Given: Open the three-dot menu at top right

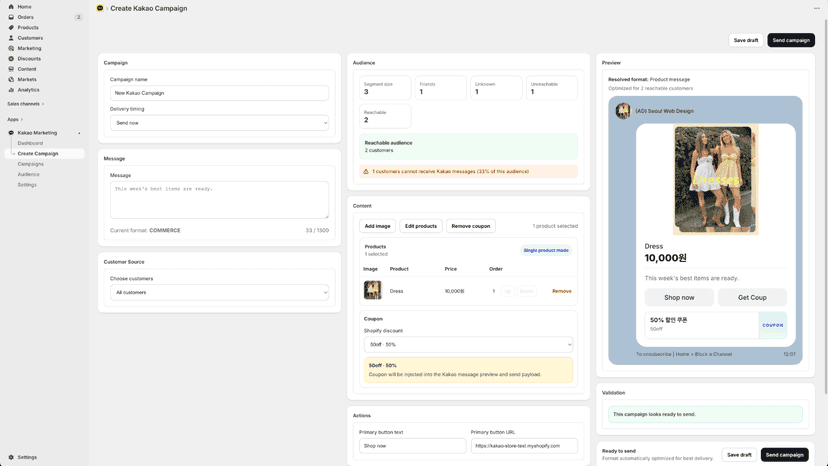Looking at the screenshot, I should (816, 8).
